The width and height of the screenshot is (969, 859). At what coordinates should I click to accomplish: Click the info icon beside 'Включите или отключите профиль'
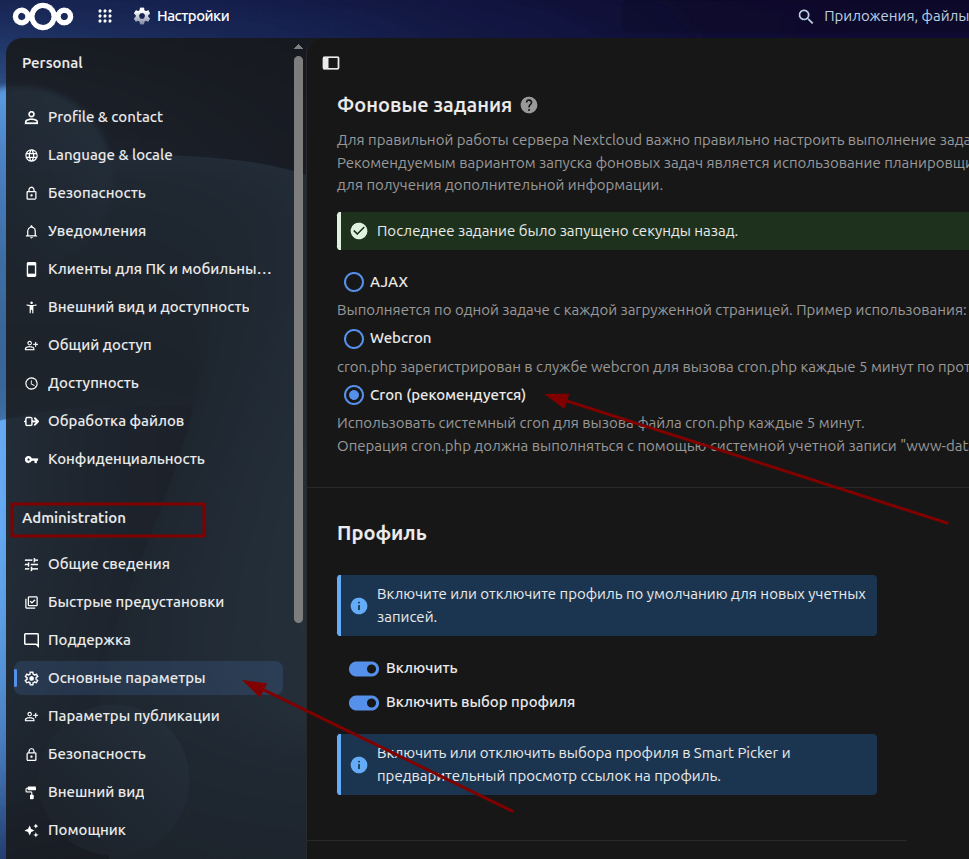pos(359,606)
